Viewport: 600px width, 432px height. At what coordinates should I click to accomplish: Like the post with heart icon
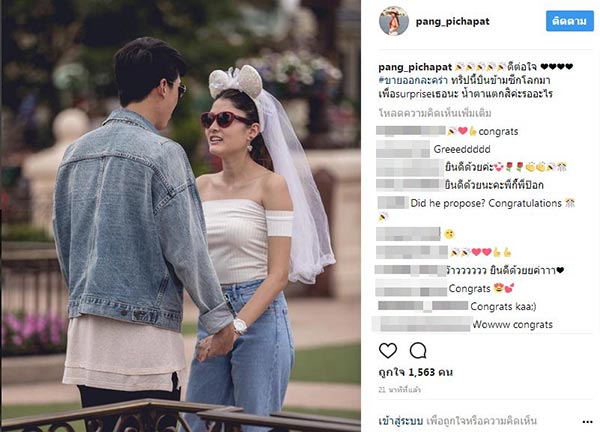tap(388, 350)
